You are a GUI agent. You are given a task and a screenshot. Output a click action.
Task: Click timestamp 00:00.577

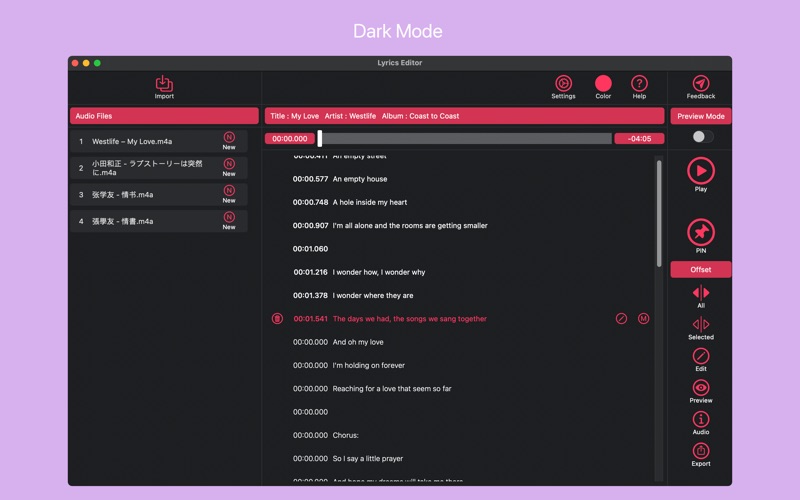(x=310, y=179)
